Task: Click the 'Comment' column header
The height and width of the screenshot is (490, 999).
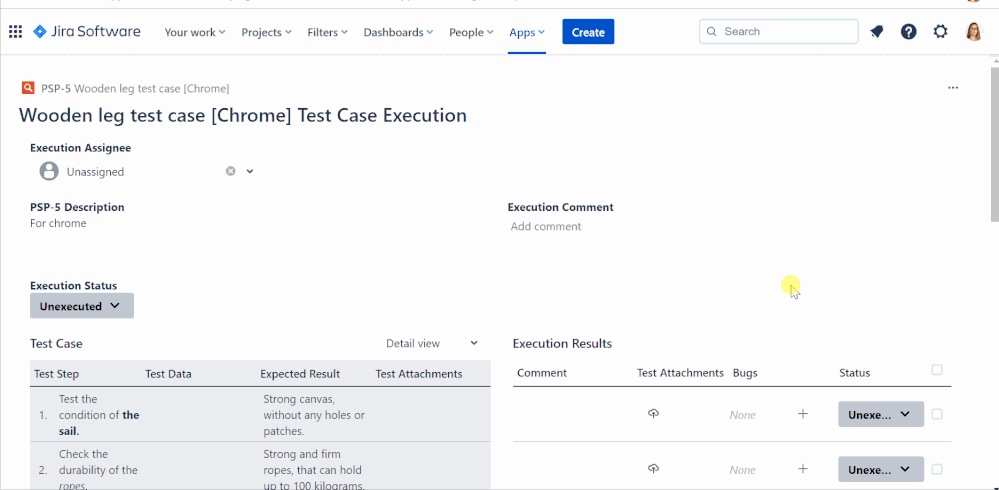Action: (x=542, y=373)
